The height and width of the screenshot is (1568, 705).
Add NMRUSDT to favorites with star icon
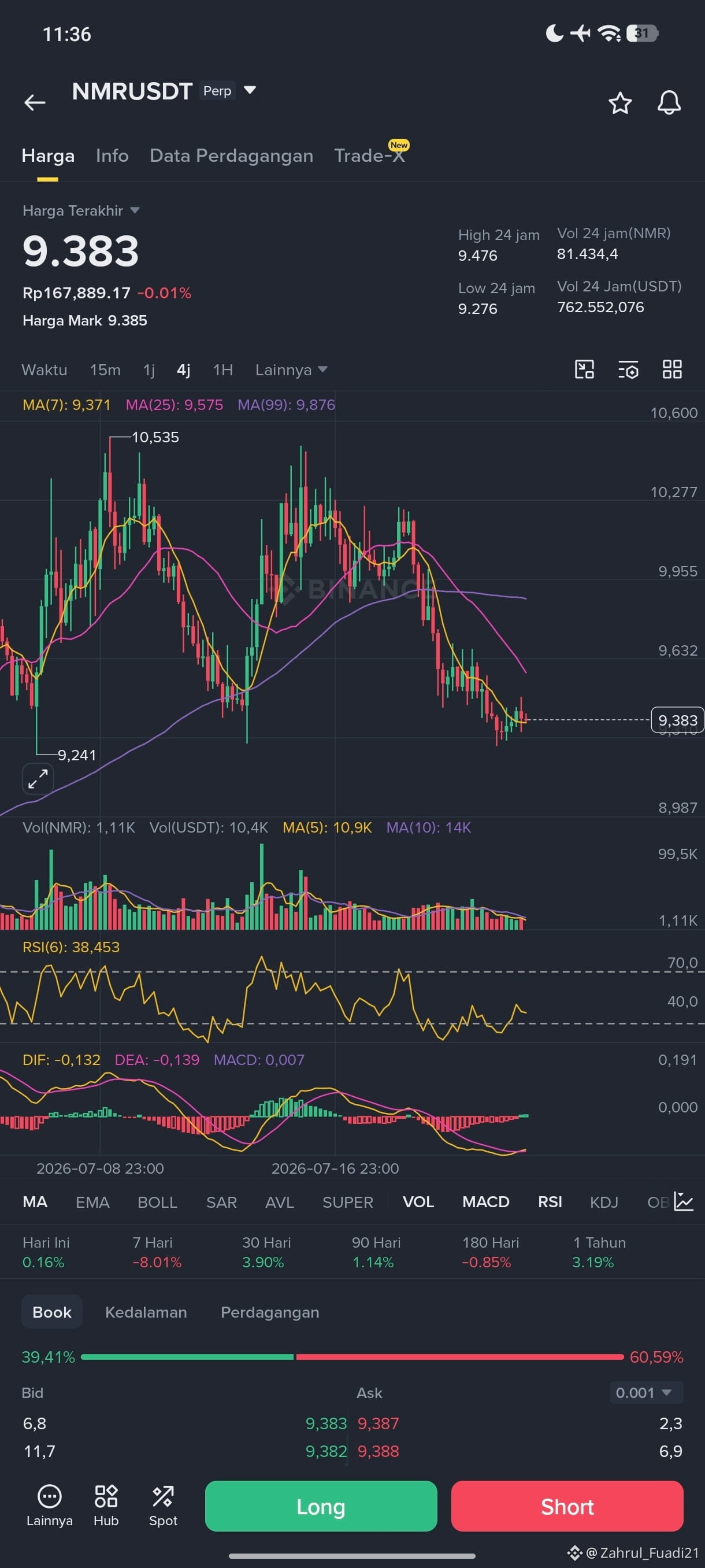620,103
